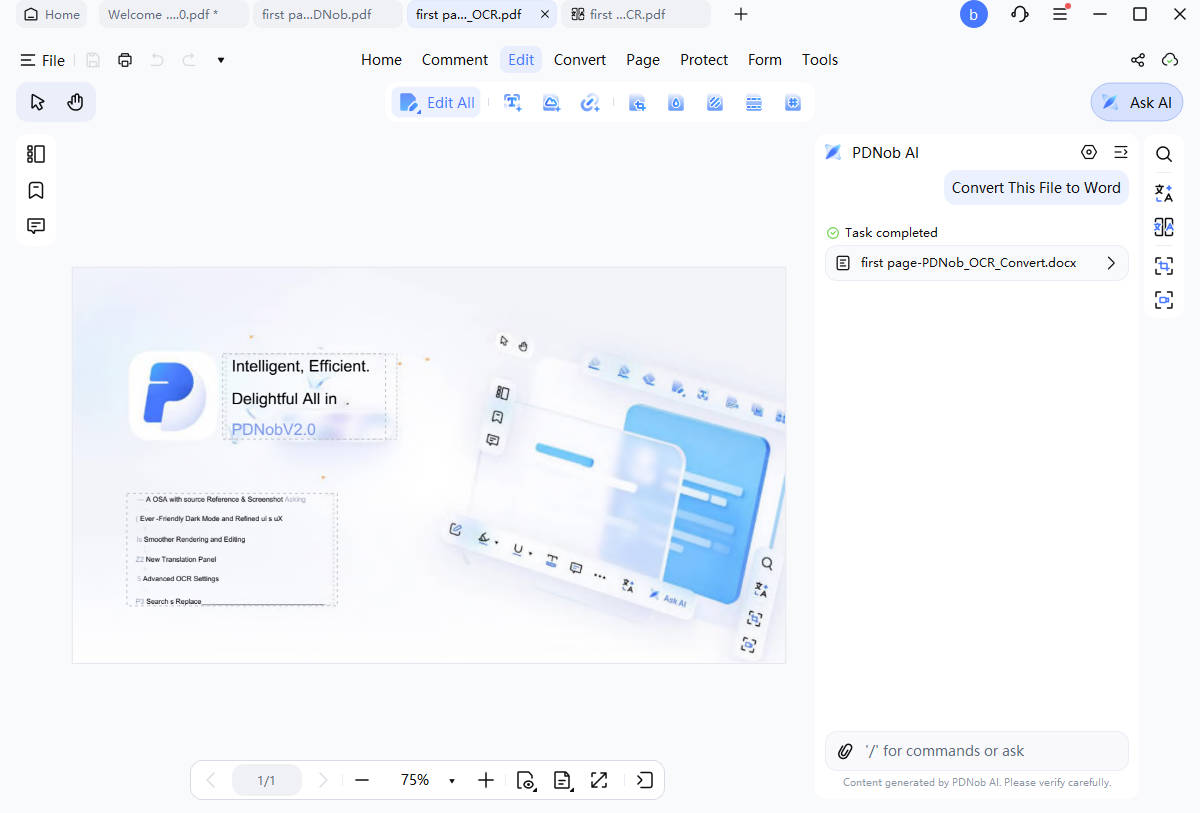The width and height of the screenshot is (1200, 813).
Task: Open the Tools tab
Action: 820,60
